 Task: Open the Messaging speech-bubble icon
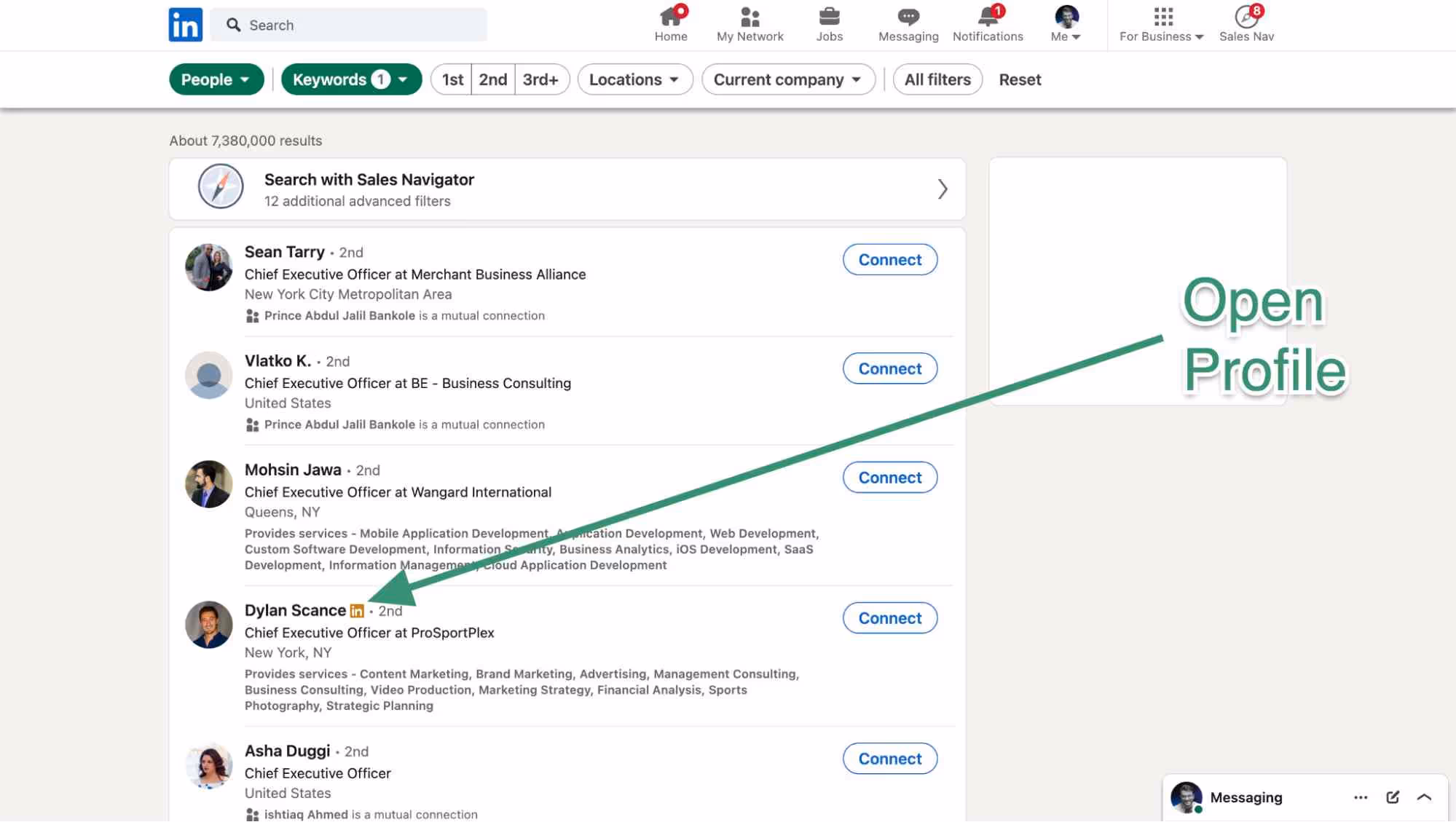coord(908,18)
